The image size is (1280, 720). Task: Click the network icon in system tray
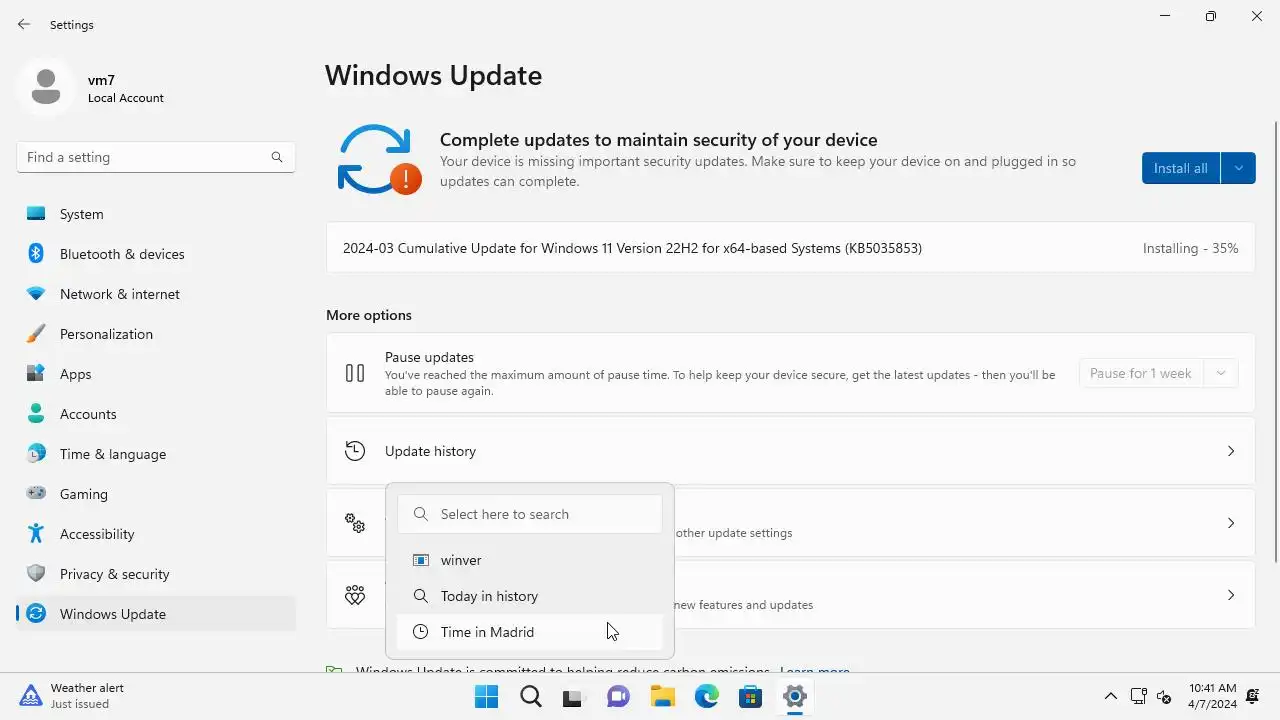1138,696
